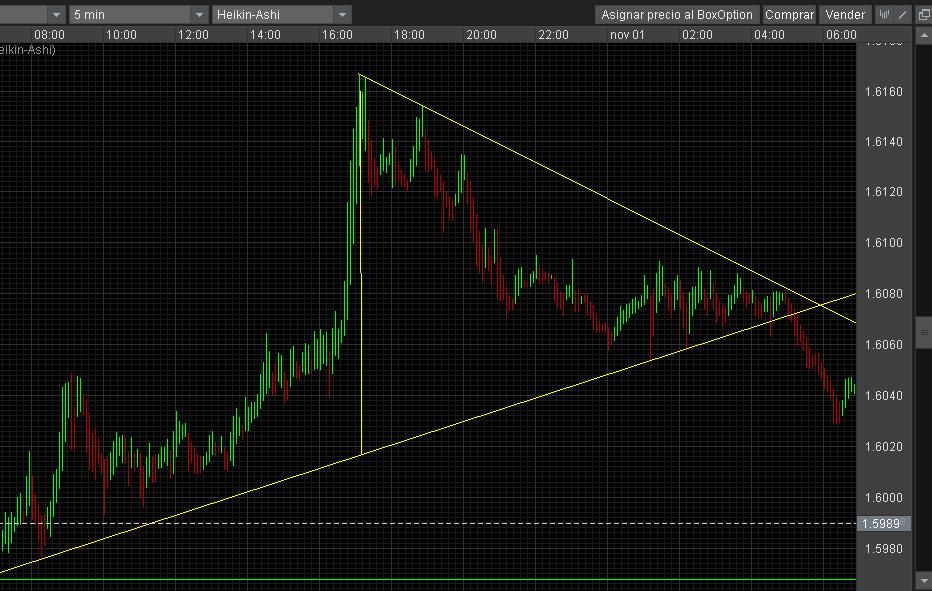Open the 5 min timeframe dropdown
Screen dimensions: 932x591
[199, 15]
